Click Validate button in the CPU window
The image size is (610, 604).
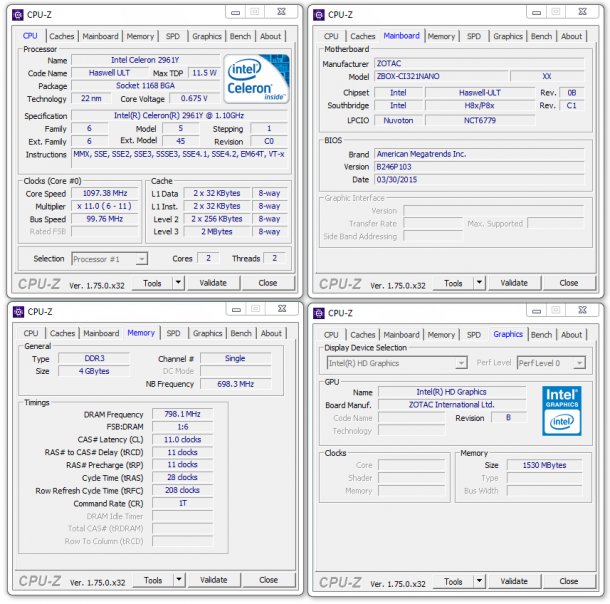click(x=213, y=283)
